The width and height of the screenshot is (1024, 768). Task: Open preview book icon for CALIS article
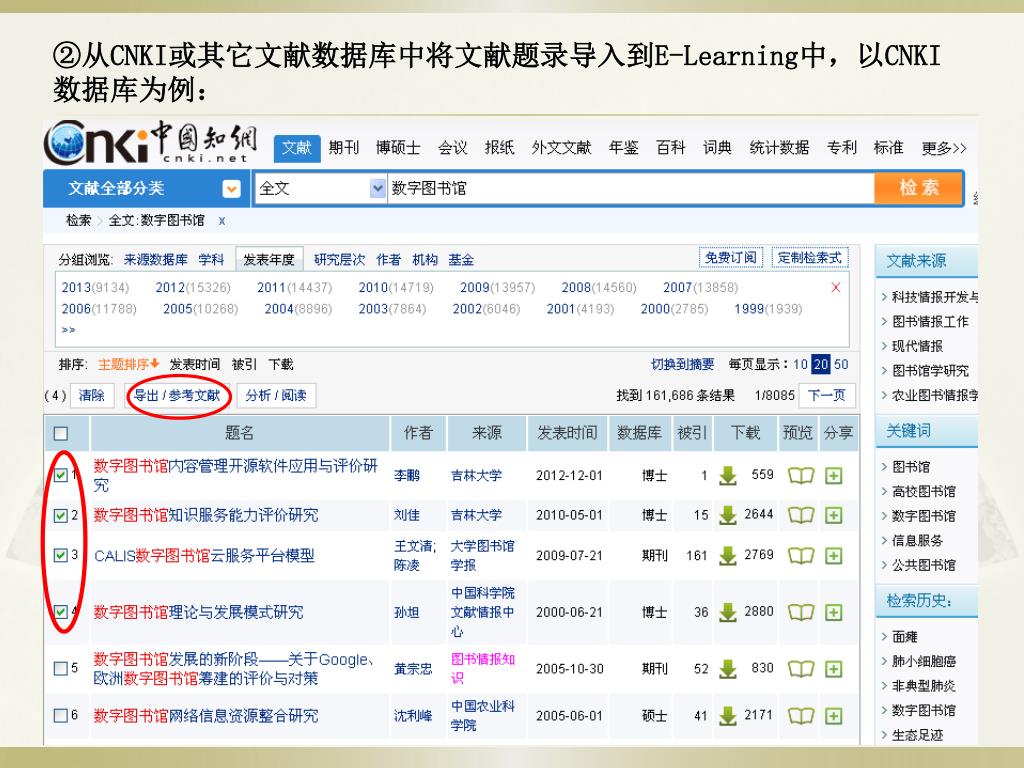coord(801,556)
